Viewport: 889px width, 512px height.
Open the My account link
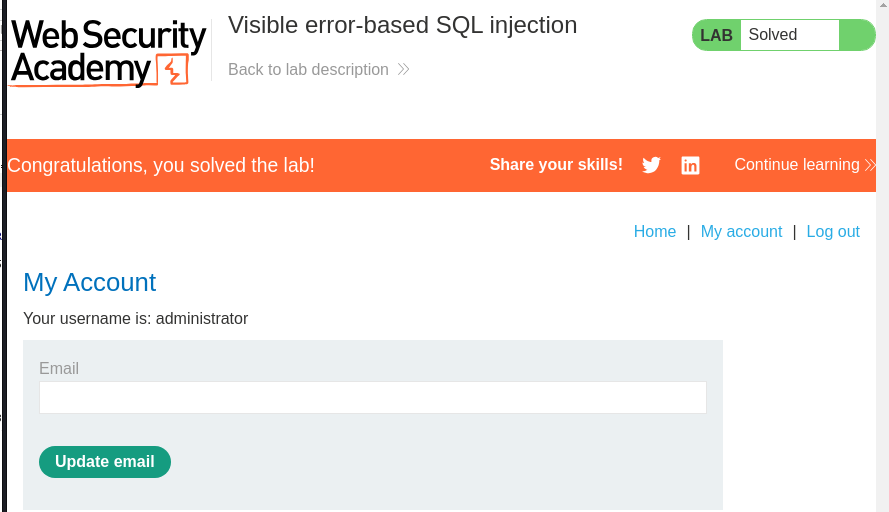[741, 232]
